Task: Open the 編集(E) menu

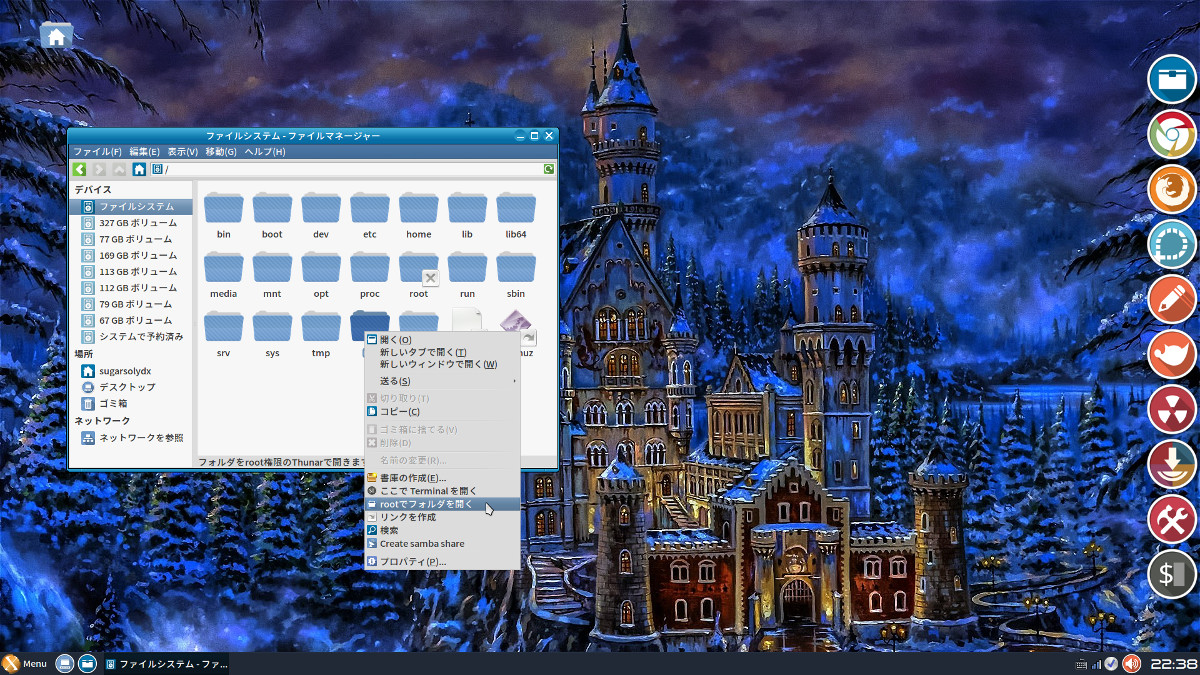Action: tap(145, 152)
